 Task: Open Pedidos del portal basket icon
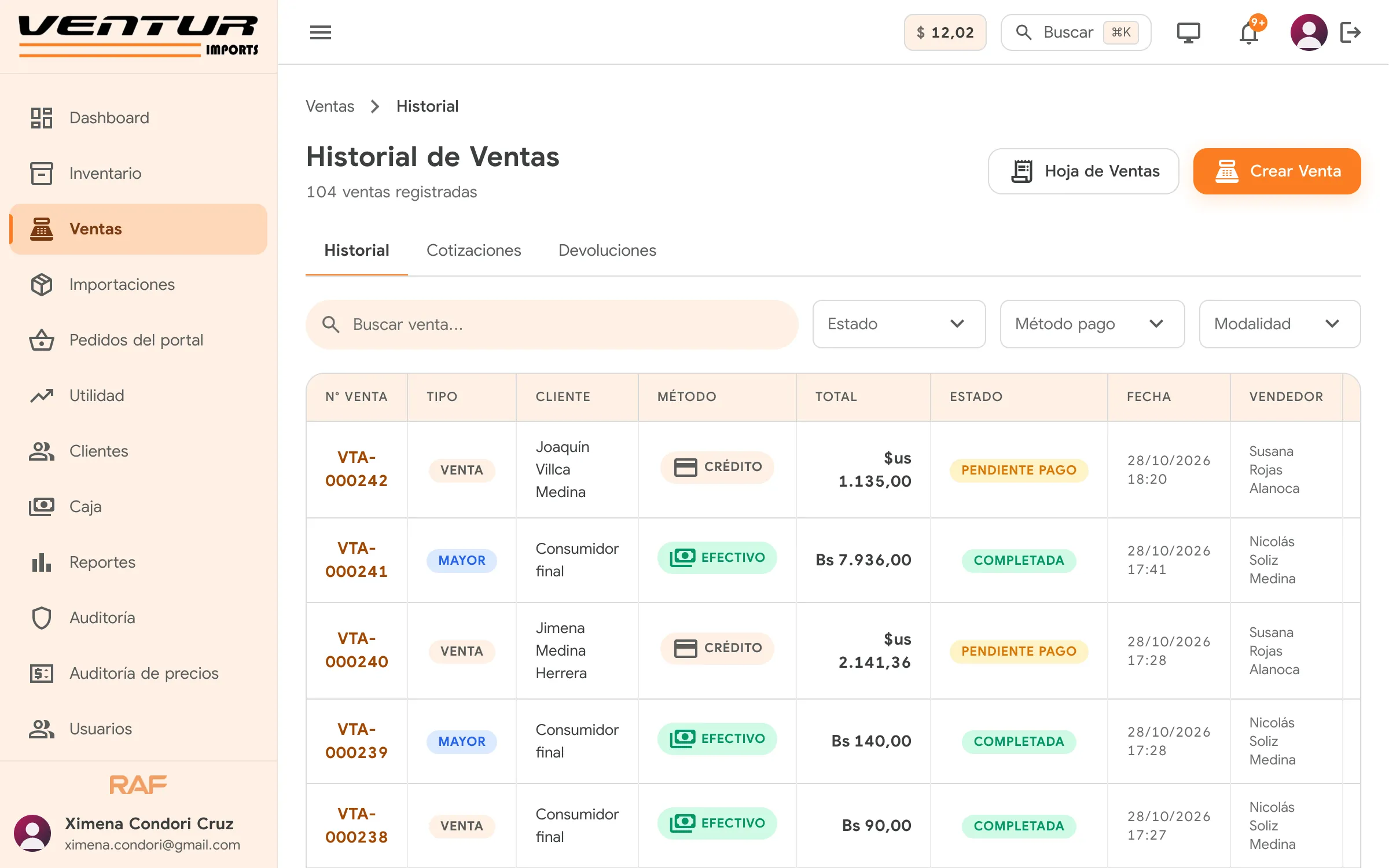[42, 340]
